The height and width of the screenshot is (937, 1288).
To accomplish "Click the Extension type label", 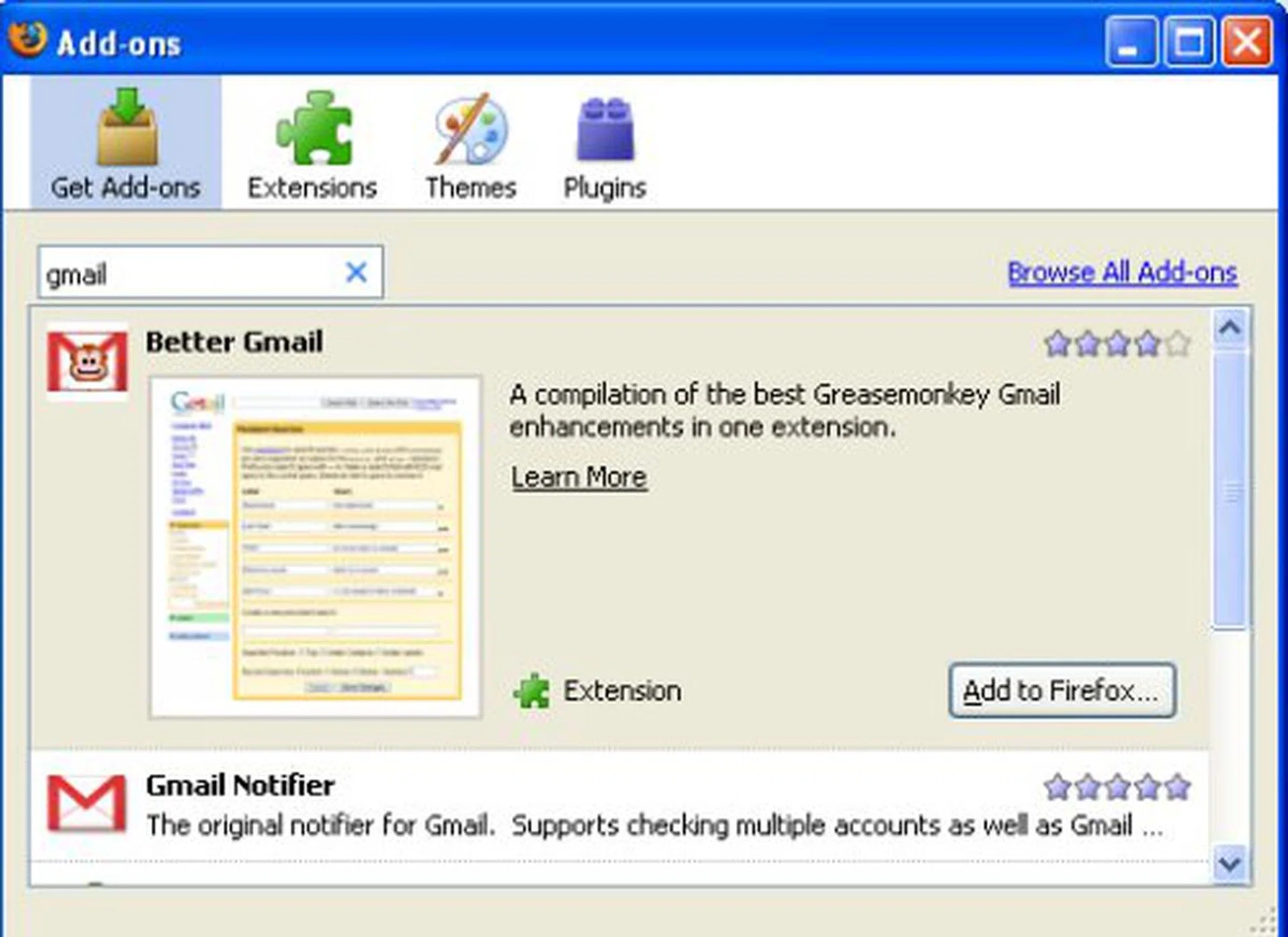I will [x=622, y=691].
